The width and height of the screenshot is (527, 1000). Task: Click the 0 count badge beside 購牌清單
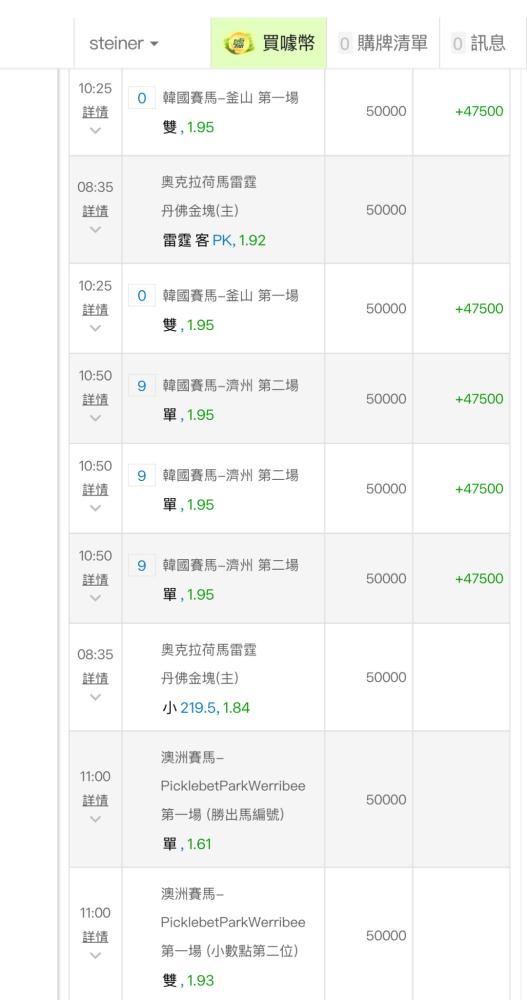345,43
